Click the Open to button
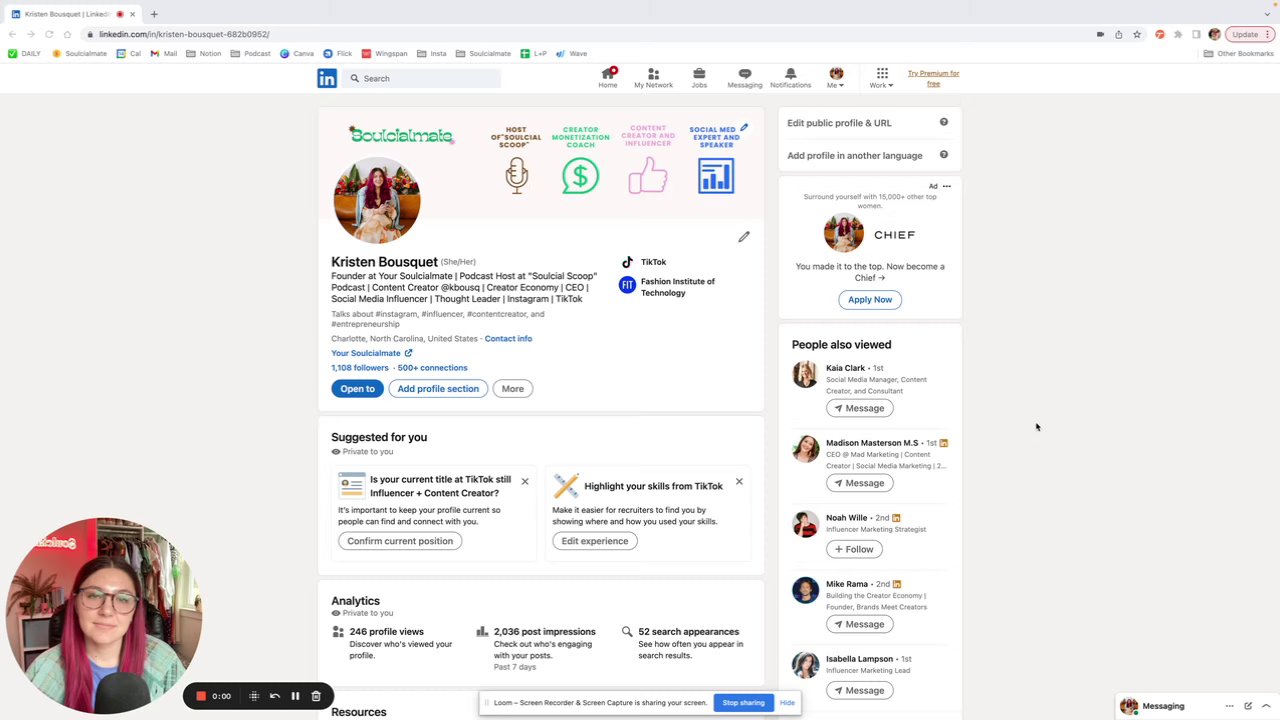The height and width of the screenshot is (720, 1280). pyautogui.click(x=357, y=389)
